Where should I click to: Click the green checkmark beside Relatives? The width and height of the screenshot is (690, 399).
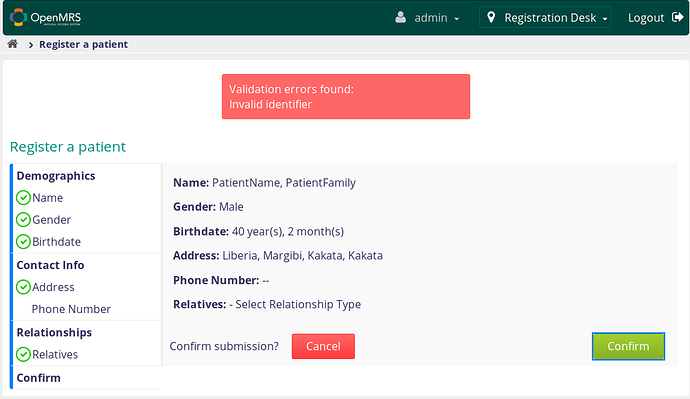point(23,354)
